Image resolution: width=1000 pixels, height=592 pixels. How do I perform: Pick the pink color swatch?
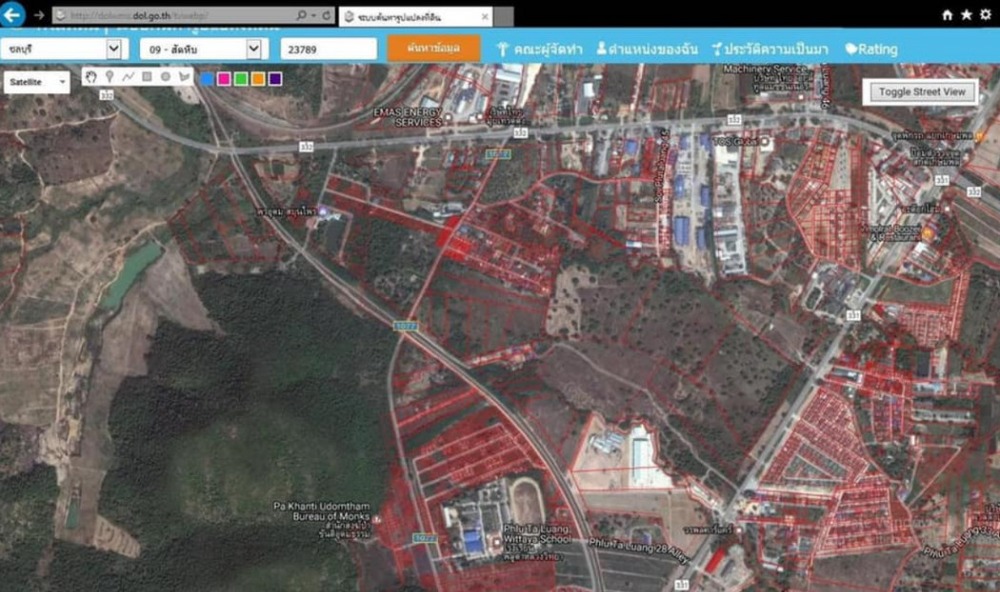(x=224, y=78)
